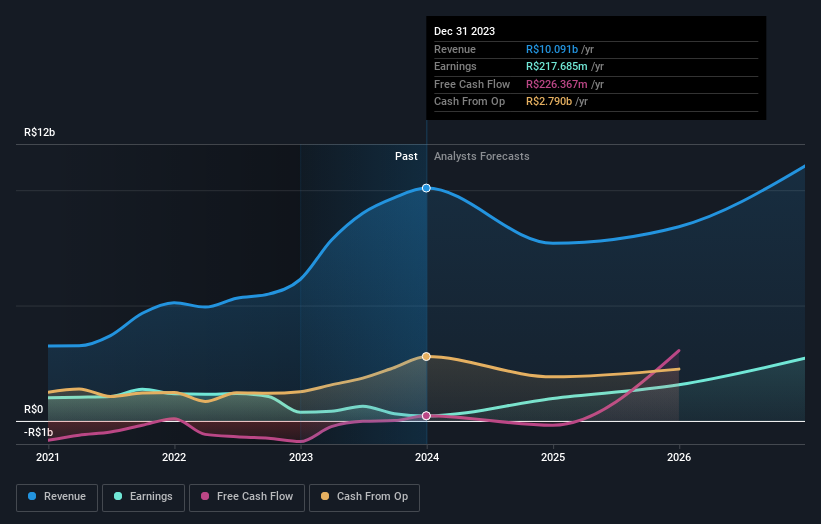Click the Past section label
This screenshot has width=821, height=524.
pos(406,156)
